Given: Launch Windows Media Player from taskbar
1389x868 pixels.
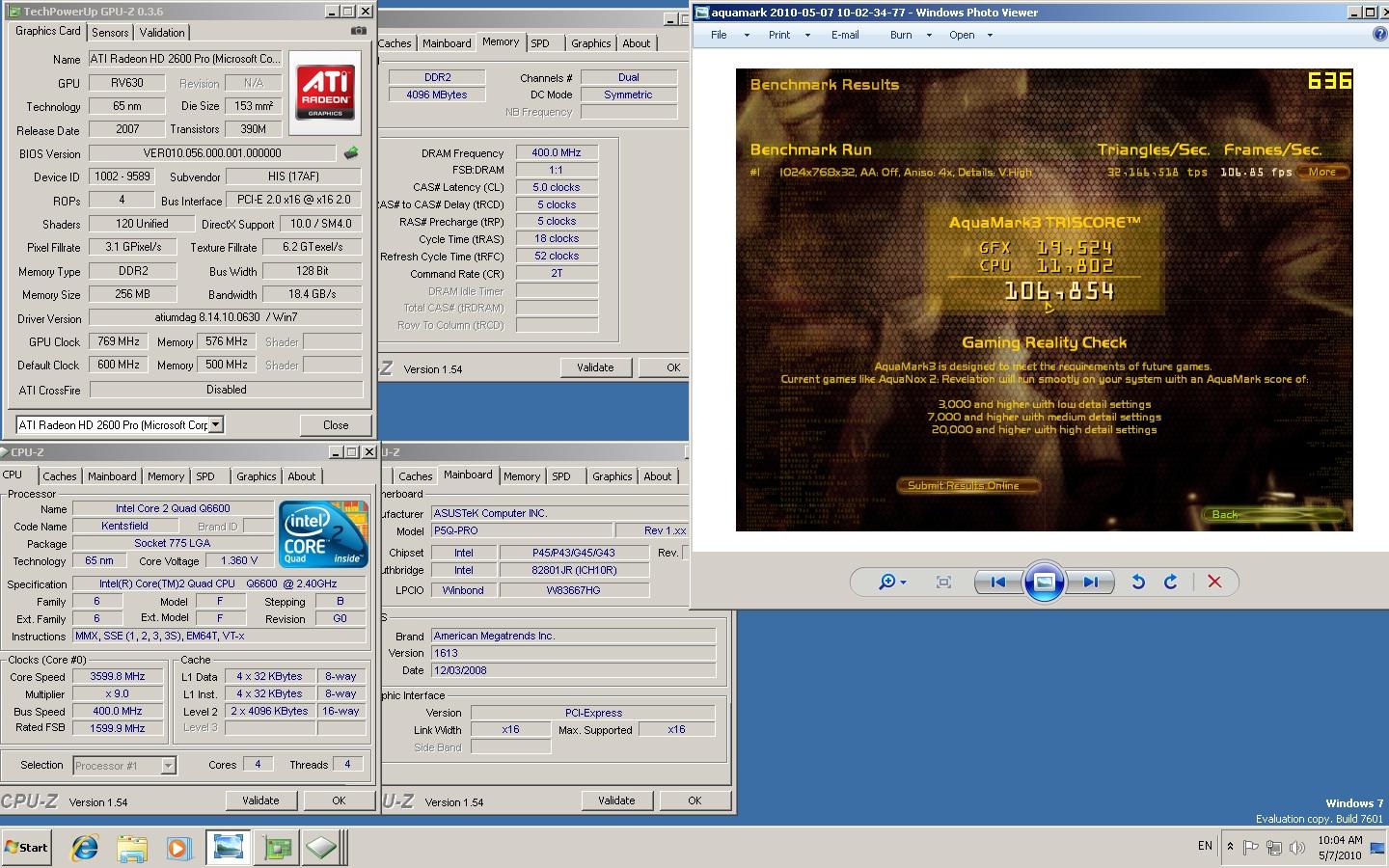Looking at the screenshot, I should (x=179, y=848).
